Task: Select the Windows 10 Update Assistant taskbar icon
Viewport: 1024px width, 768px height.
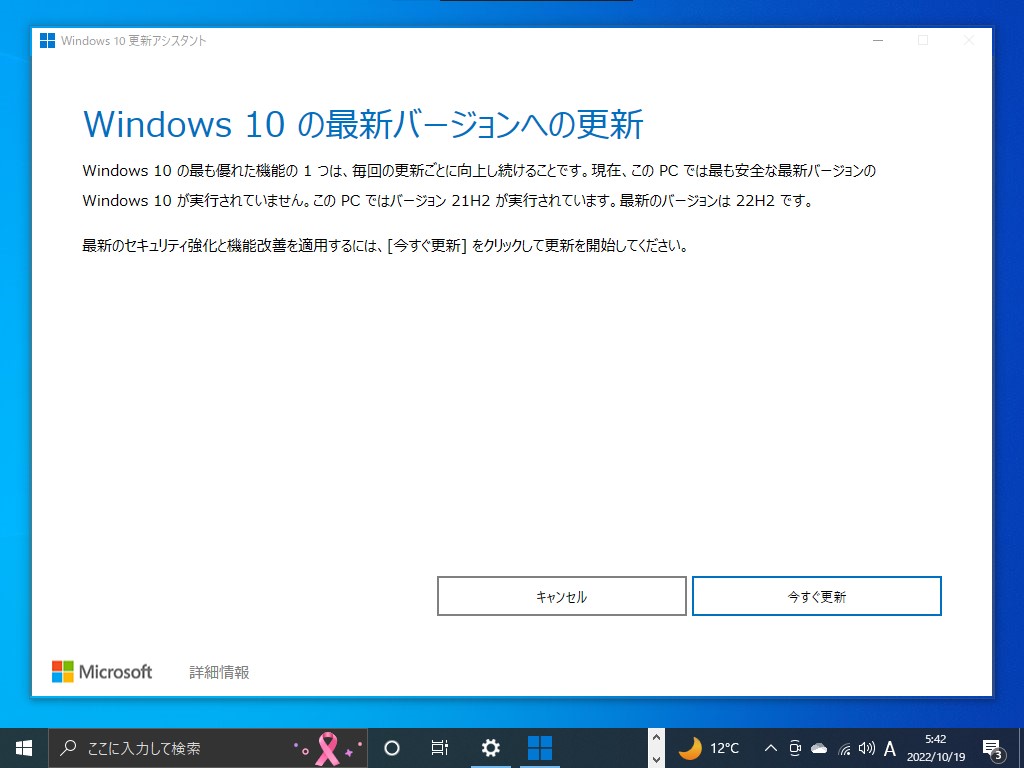Action: point(539,747)
